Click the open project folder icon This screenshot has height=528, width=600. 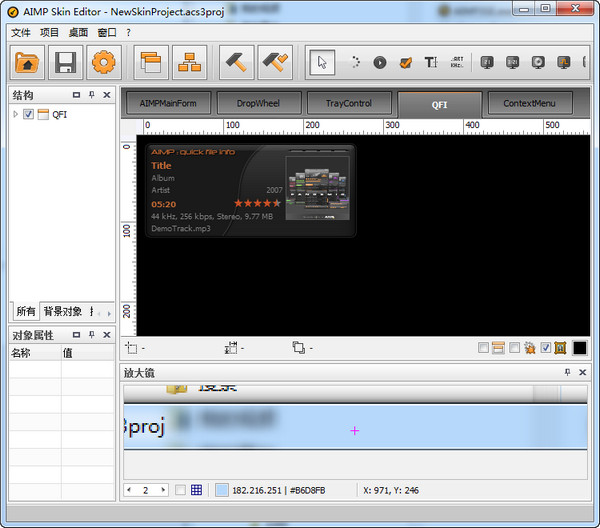click(x=28, y=63)
